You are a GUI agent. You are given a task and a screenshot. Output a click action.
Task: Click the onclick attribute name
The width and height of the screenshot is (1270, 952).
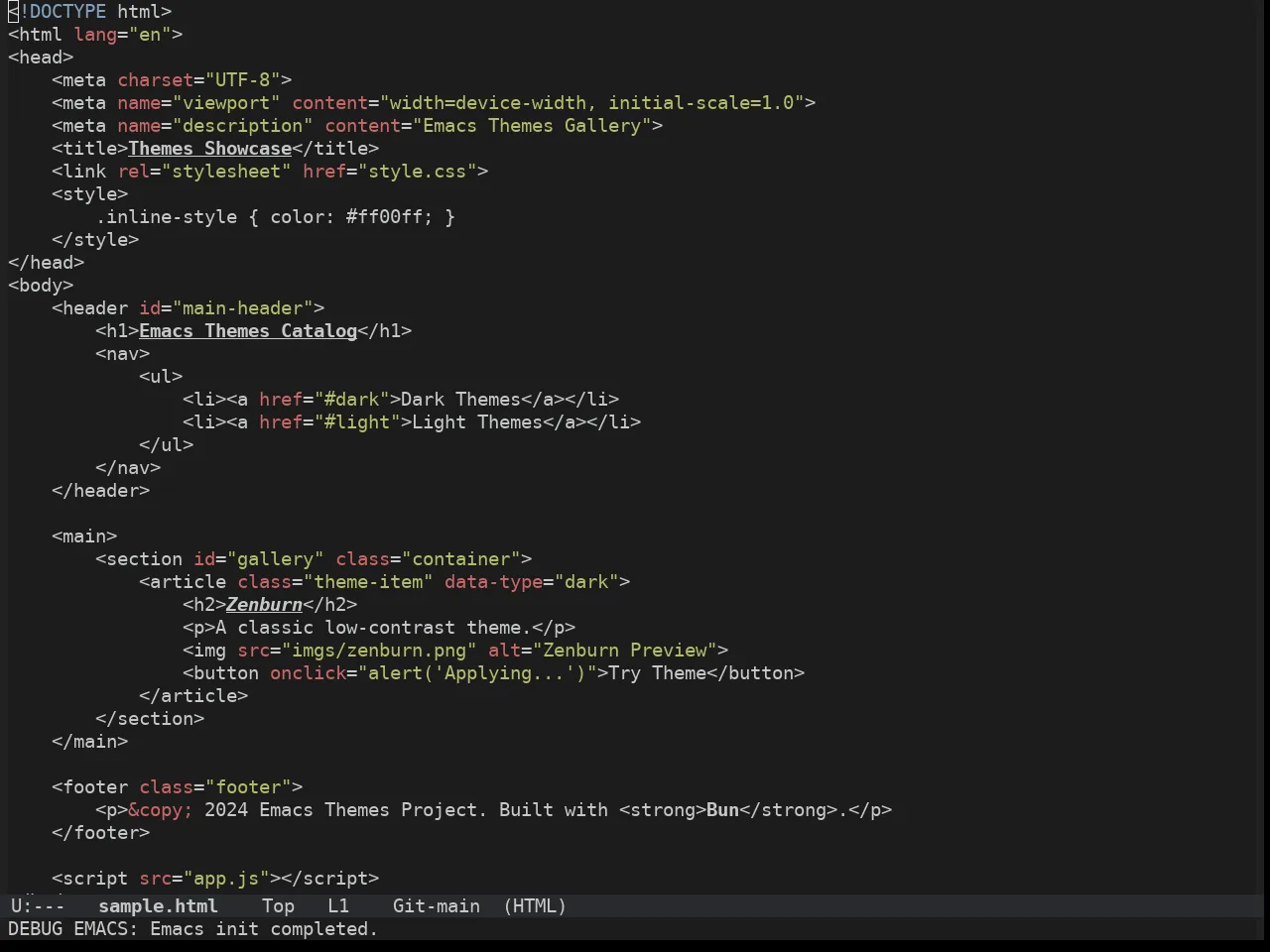tap(308, 673)
